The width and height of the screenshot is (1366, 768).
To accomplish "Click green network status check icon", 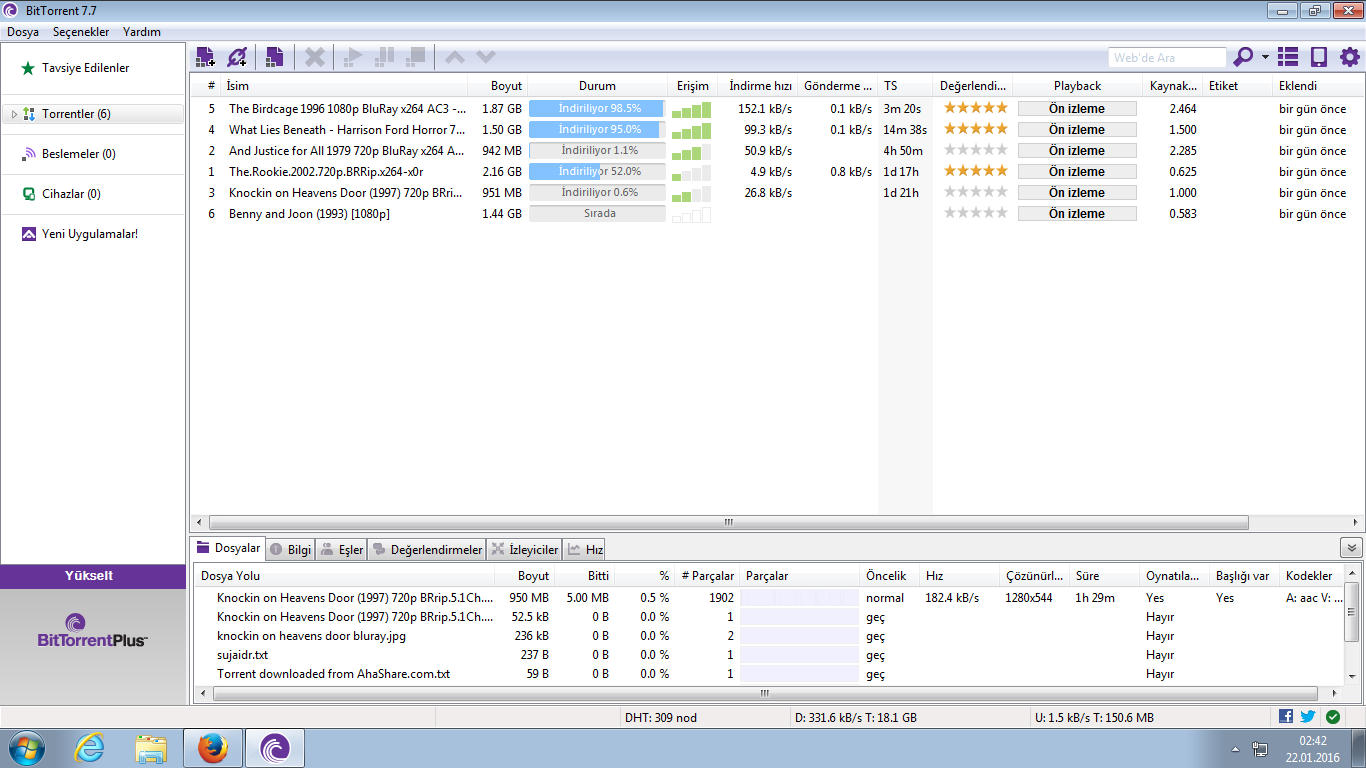I will 1332,716.
